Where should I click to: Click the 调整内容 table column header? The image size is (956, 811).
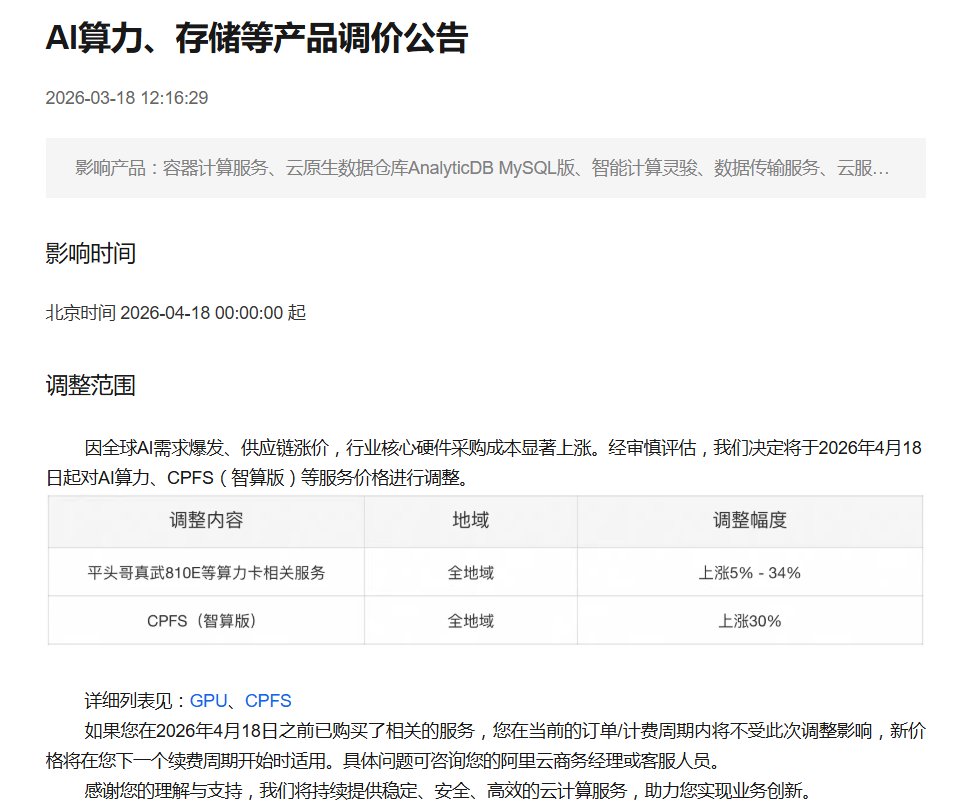(x=206, y=520)
